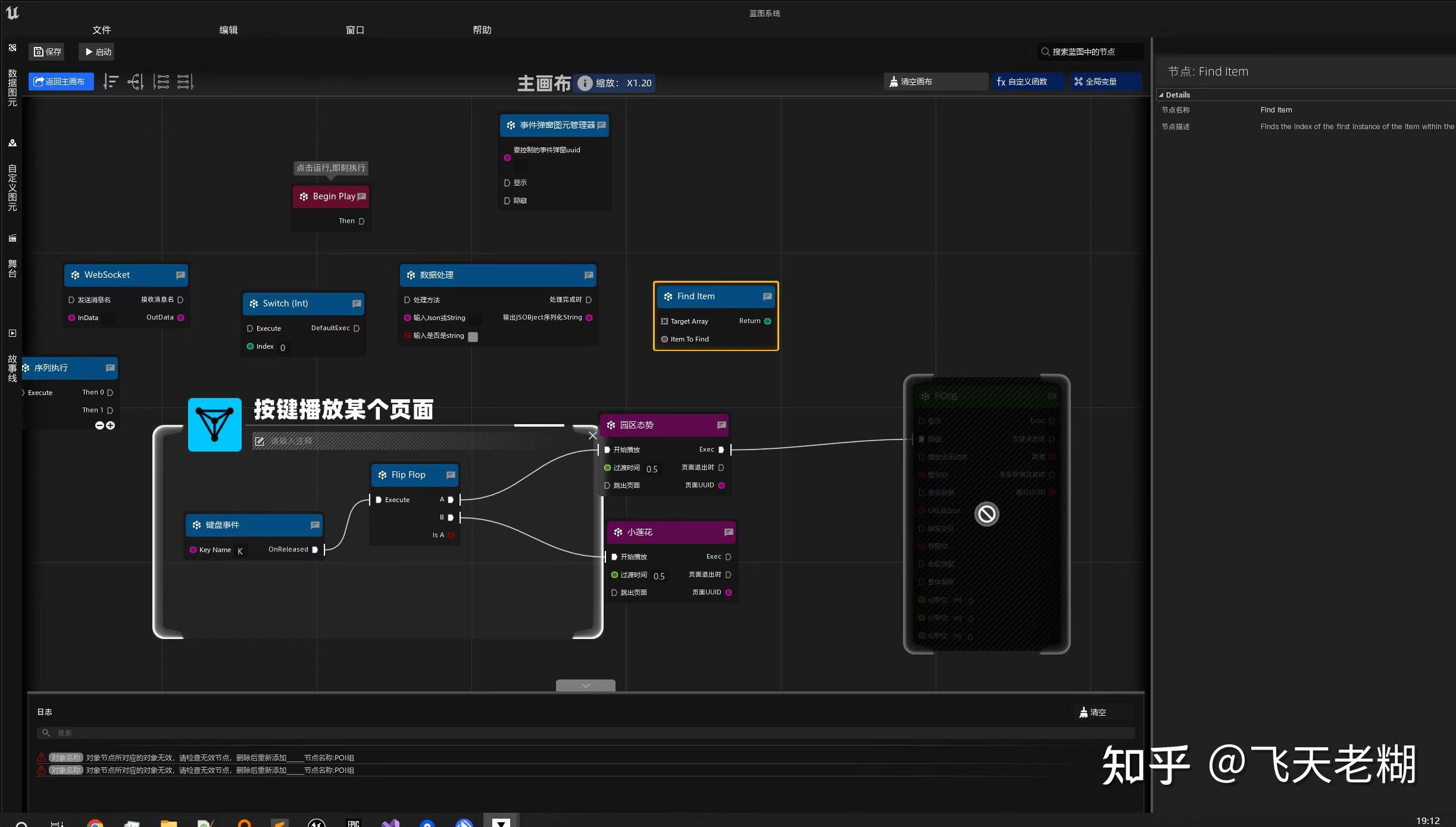Open the 自定义函数 (custom functions) fx panel
Screen dimensions: 1456x827
coord(1028,82)
